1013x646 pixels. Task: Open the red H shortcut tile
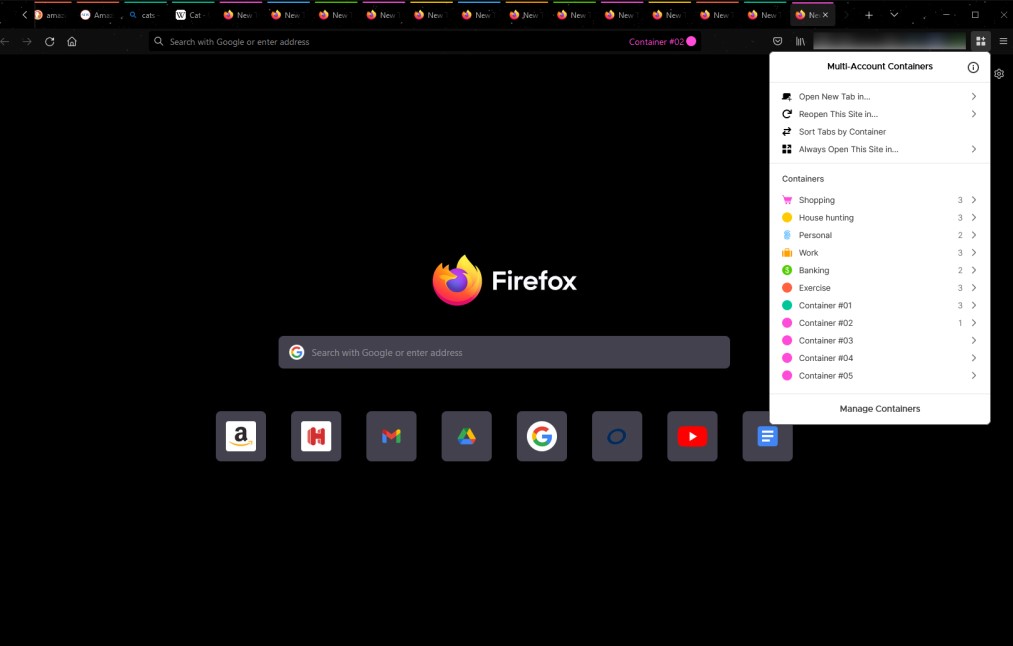coord(316,436)
